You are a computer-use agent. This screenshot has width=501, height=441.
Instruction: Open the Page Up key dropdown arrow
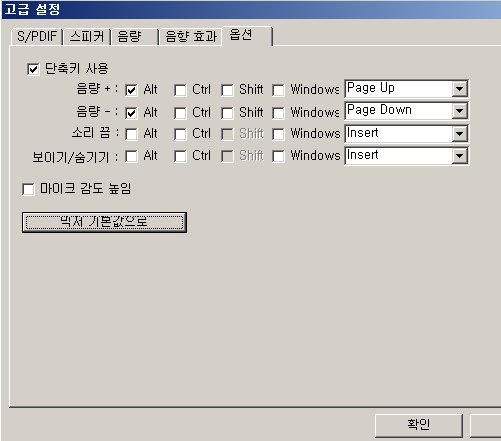point(459,89)
